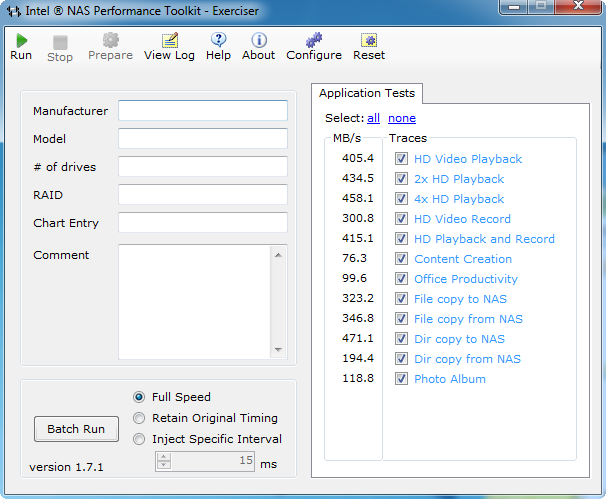
Task: Choose the Inject Specific Interval option
Action: pos(139,439)
